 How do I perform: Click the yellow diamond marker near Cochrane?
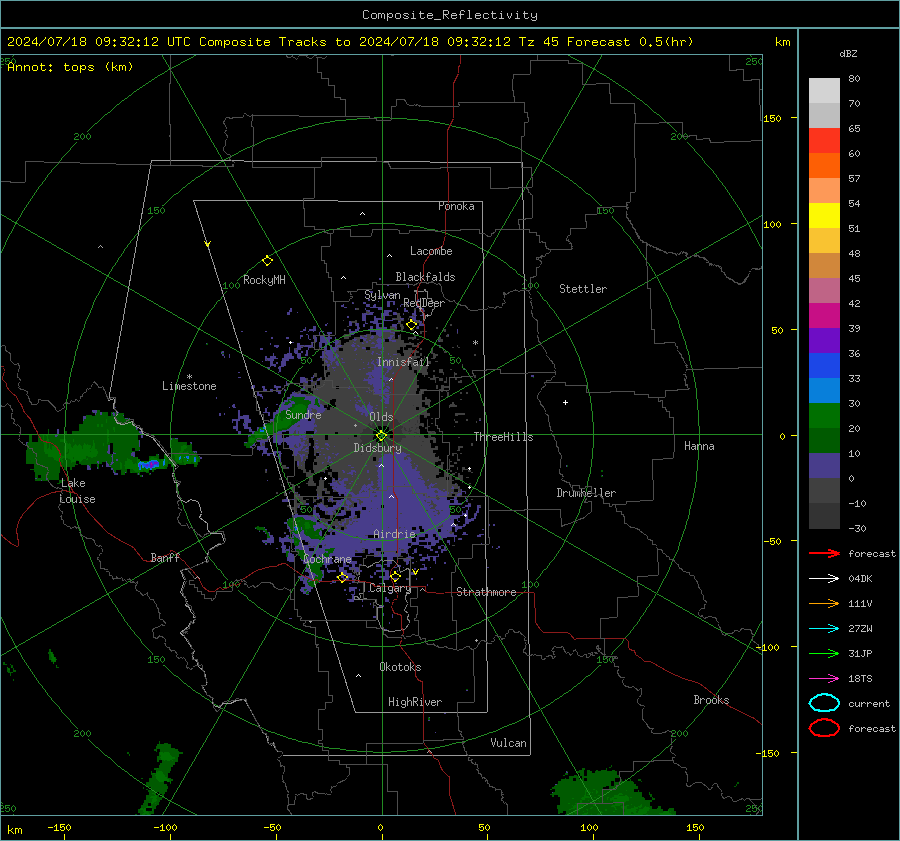click(343, 577)
